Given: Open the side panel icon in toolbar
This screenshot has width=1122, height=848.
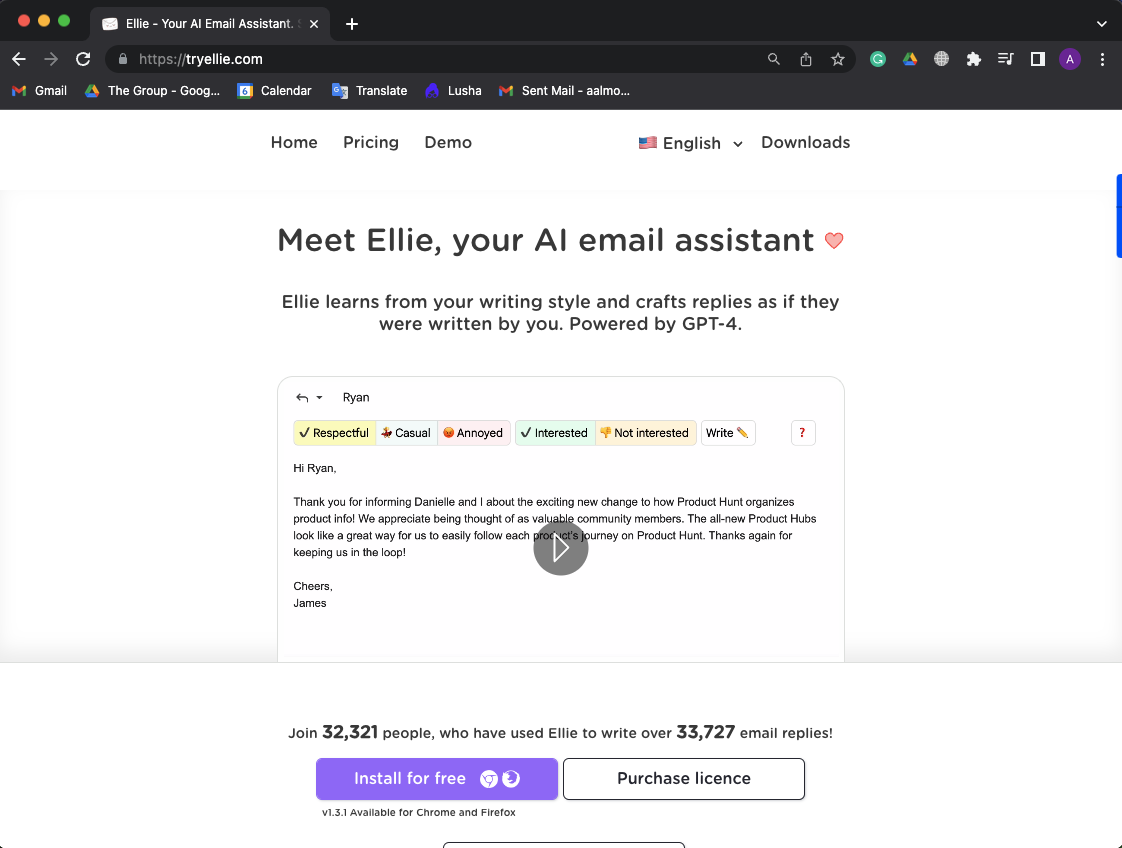Looking at the screenshot, I should 1038,59.
